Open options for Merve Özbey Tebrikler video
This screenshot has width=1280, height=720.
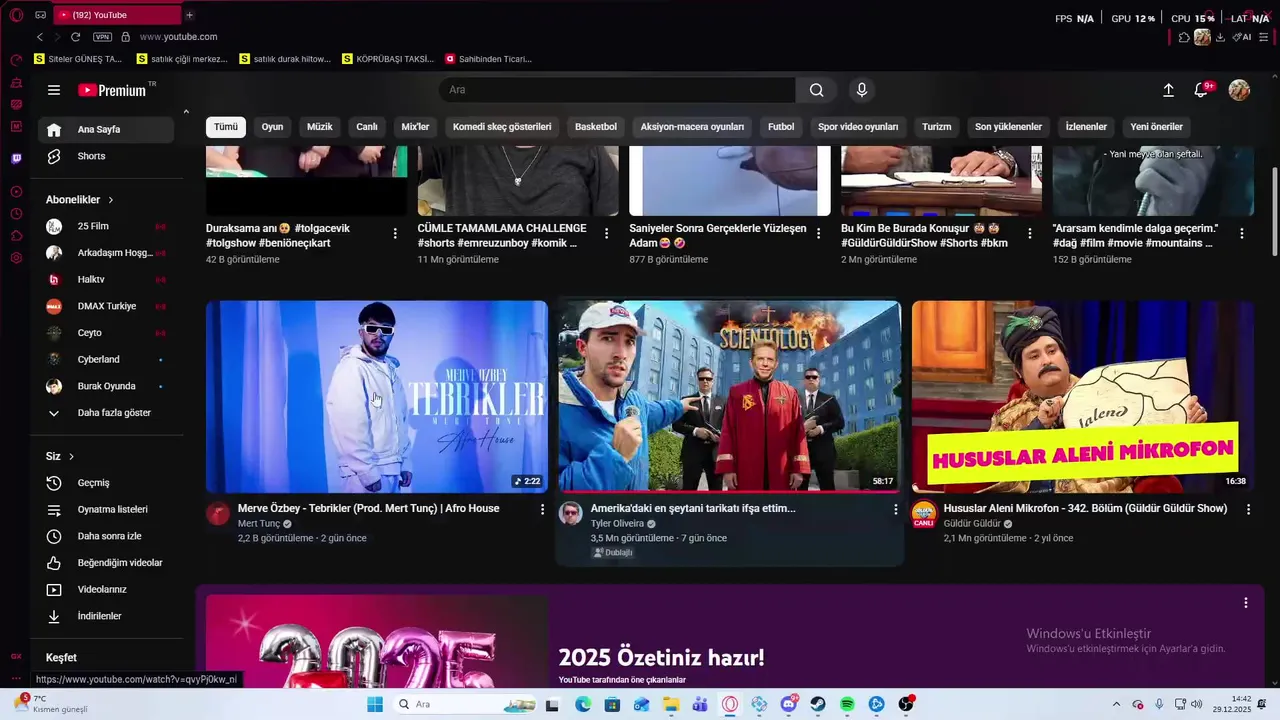tap(543, 509)
